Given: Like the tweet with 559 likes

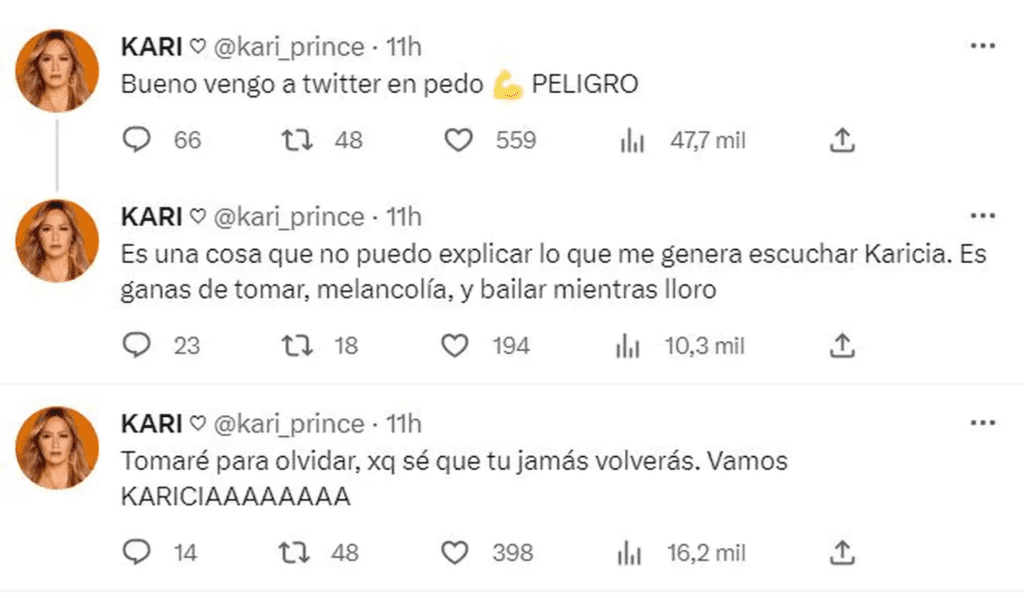Looking at the screenshot, I should pyautogui.click(x=457, y=141).
